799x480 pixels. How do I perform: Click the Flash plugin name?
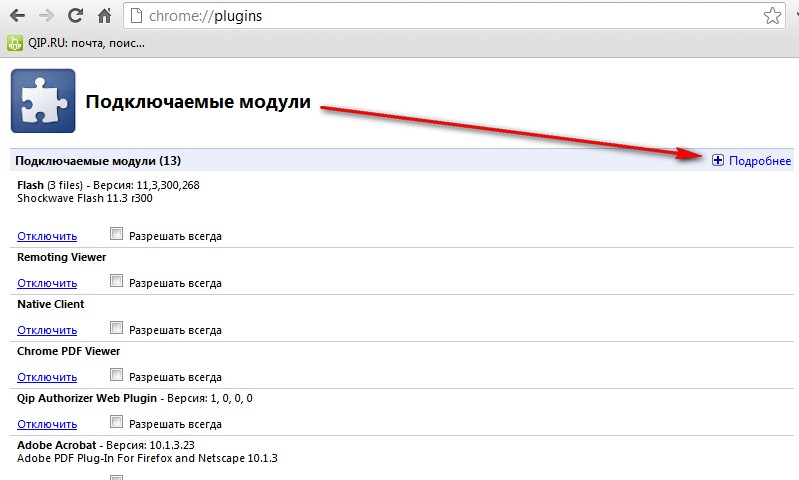tap(30, 185)
